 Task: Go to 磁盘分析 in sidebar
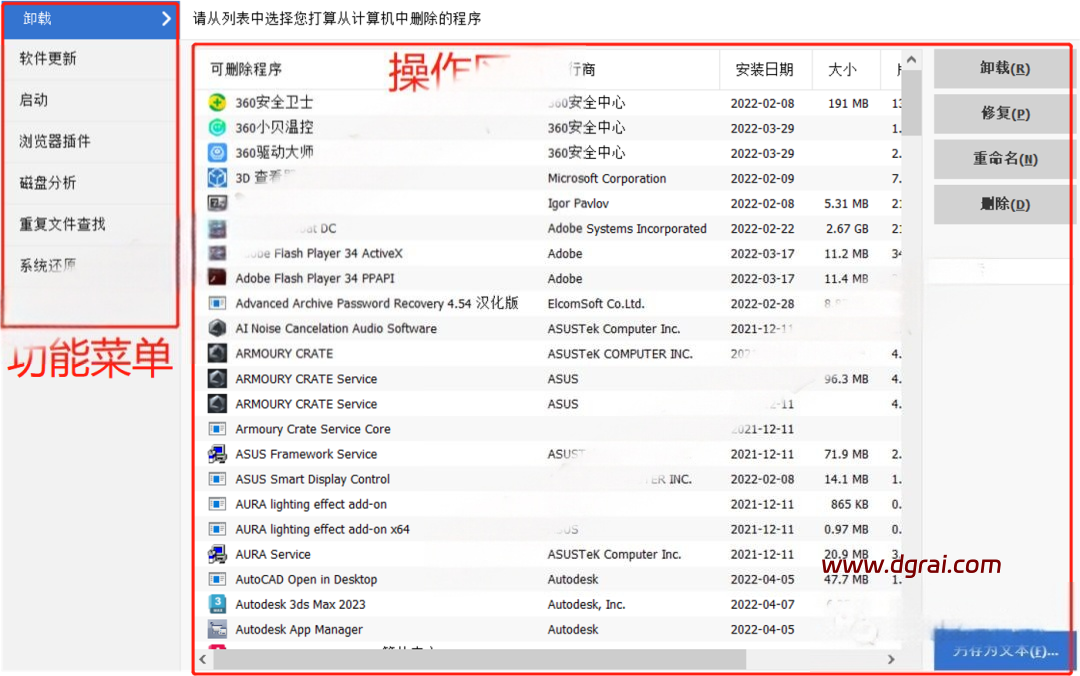[x=48, y=183]
